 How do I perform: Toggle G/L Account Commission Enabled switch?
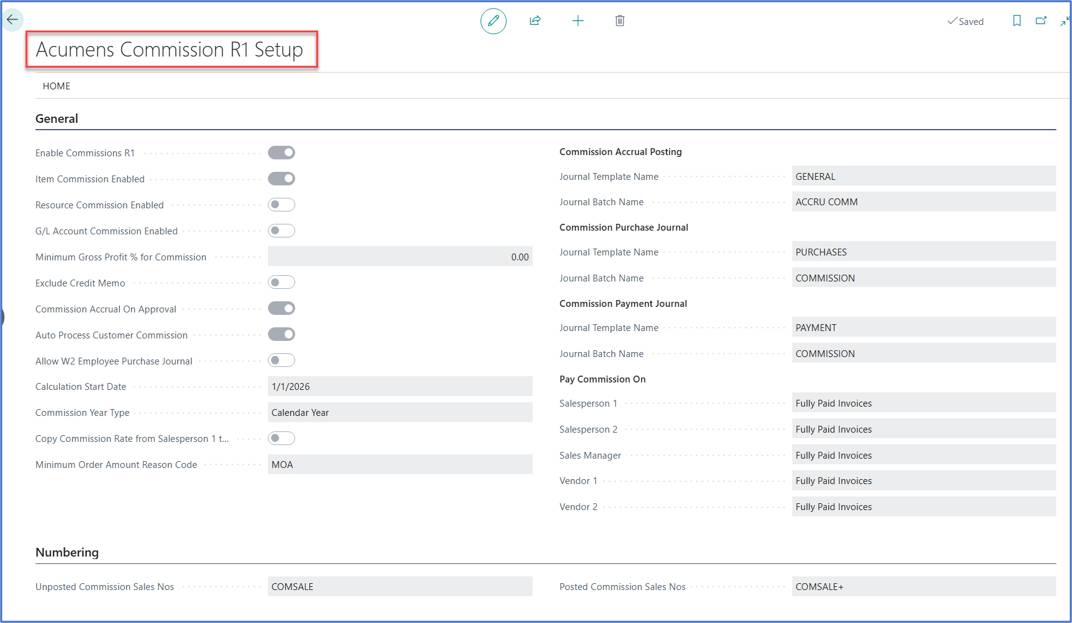point(281,230)
